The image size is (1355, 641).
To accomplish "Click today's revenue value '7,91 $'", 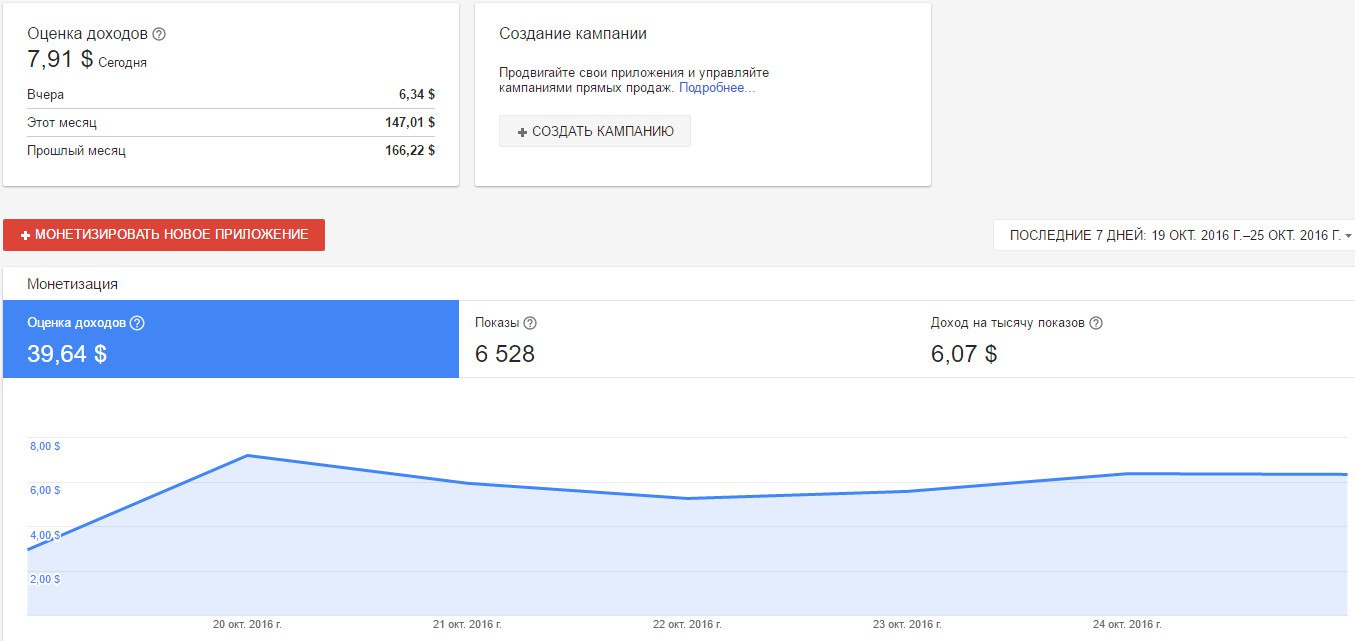I will (x=60, y=59).
